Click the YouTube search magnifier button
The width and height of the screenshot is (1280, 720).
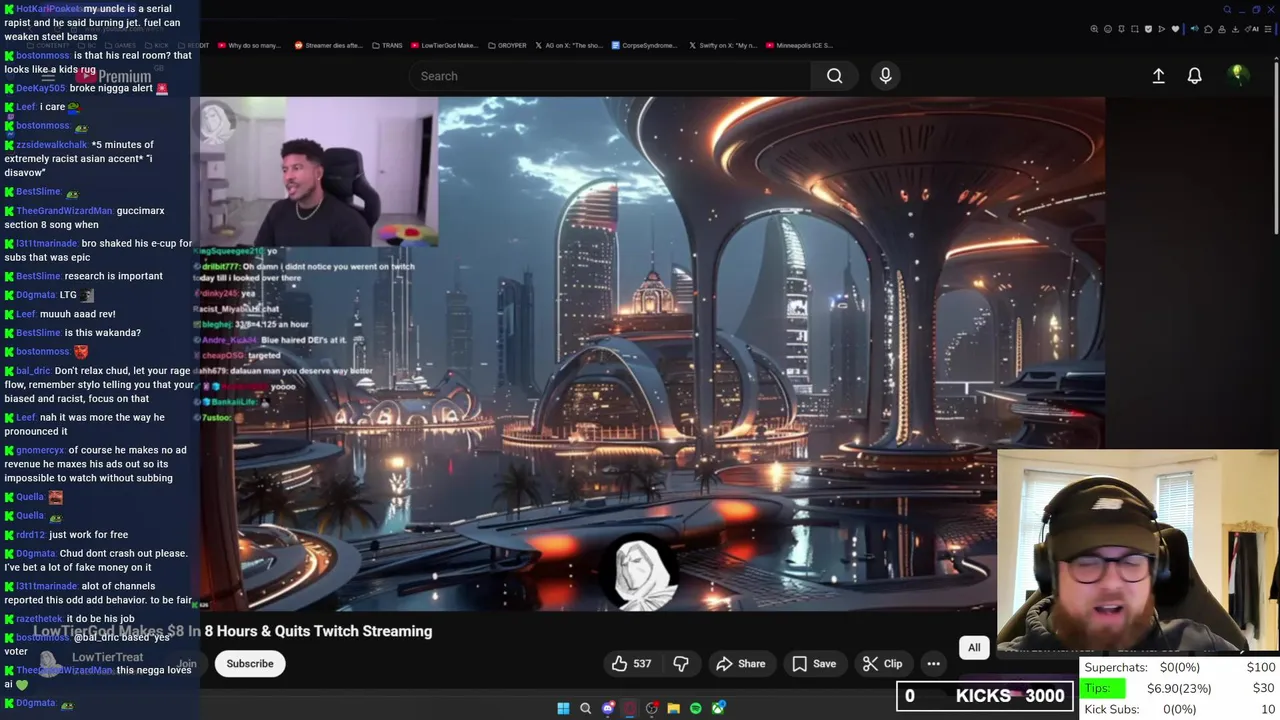834,76
